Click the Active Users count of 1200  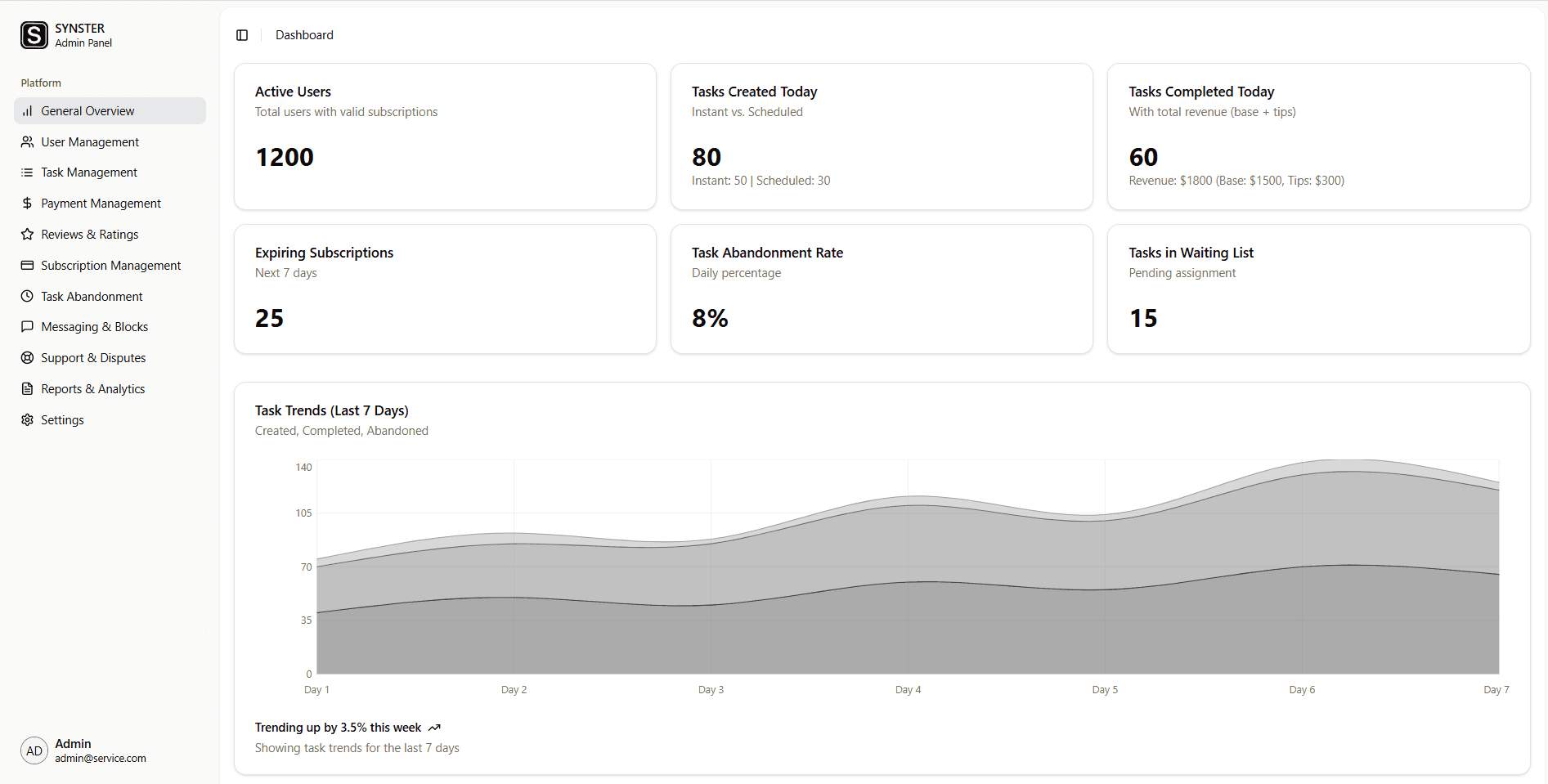[x=284, y=156]
